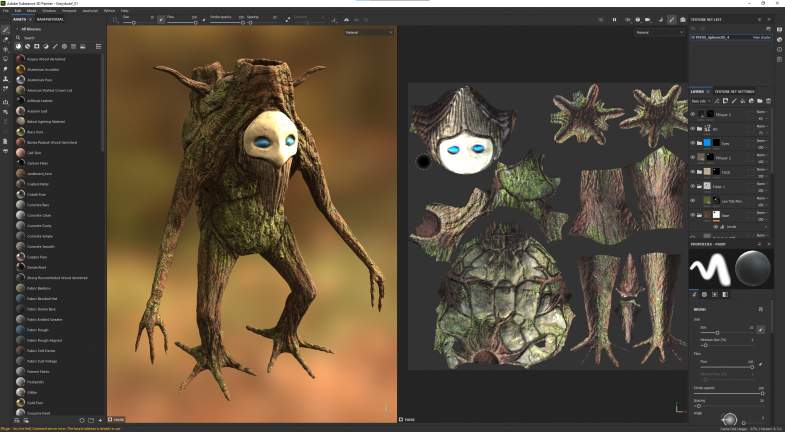Adjust the Stroke opacity slider in Properties
Viewport: 785px width, 432px height.
729,393
